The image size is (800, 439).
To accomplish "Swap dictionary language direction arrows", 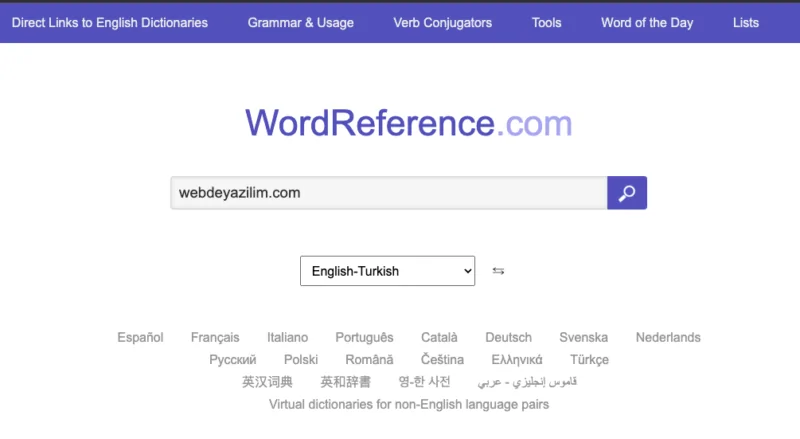I will [x=498, y=271].
